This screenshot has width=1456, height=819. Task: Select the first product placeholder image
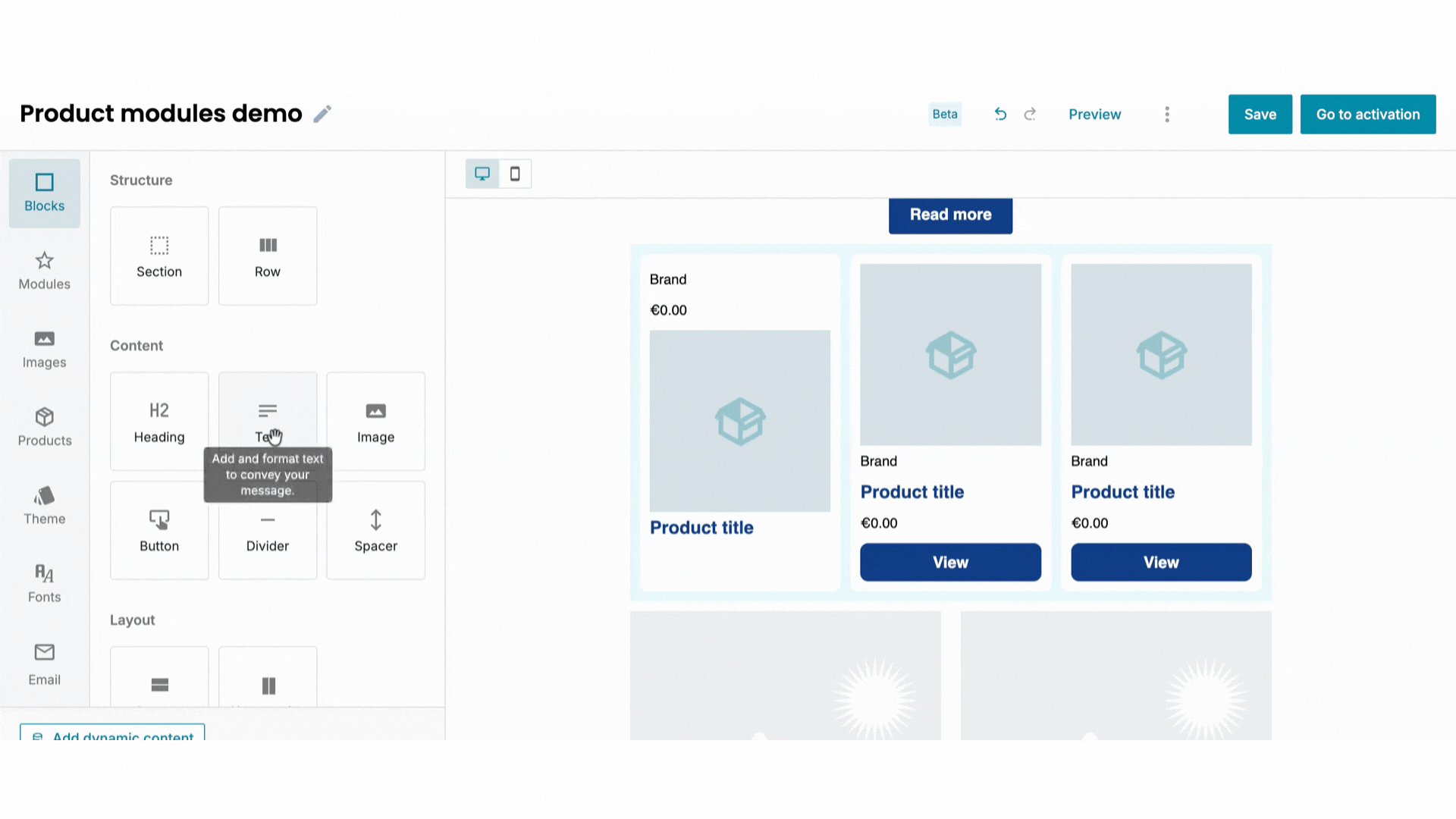pyautogui.click(x=739, y=421)
